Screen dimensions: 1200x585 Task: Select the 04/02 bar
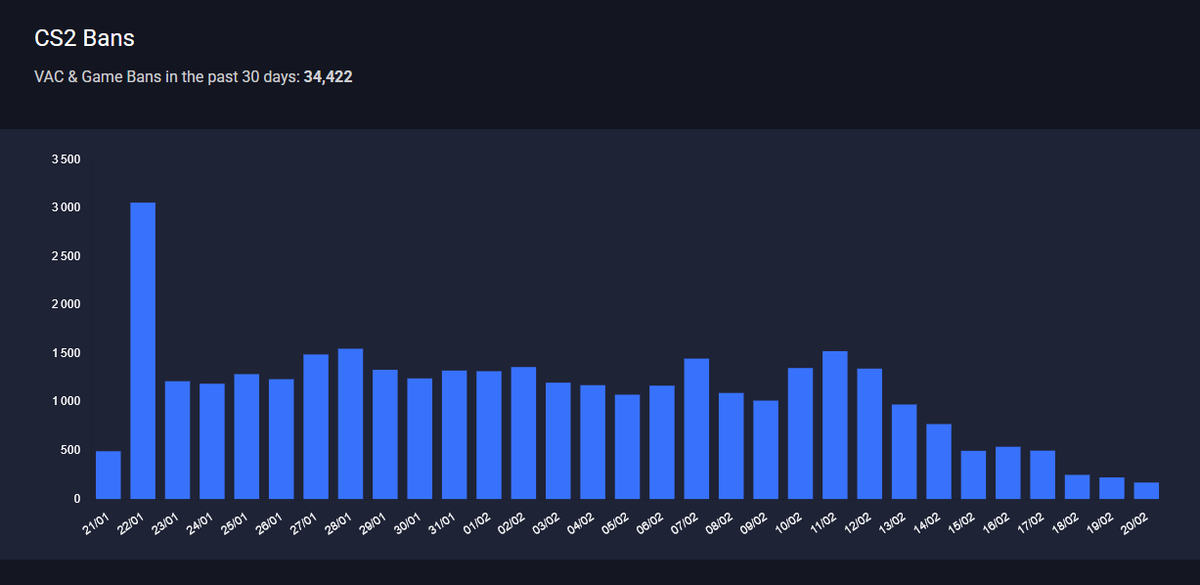(592, 442)
